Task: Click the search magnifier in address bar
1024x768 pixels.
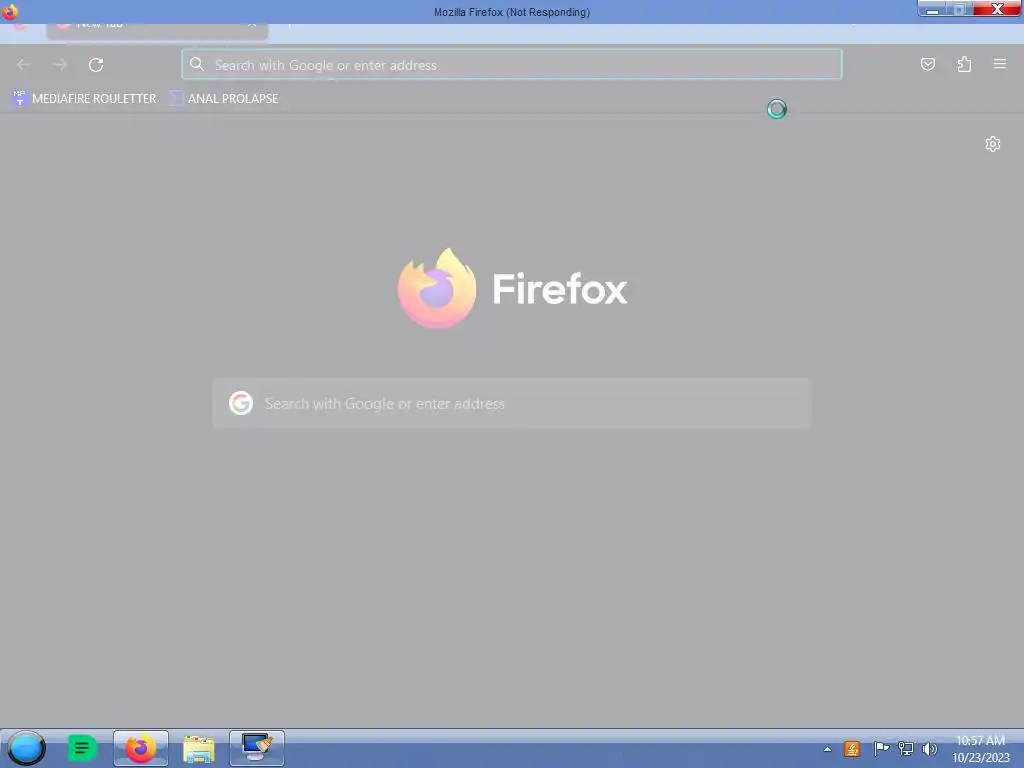Action: pyautogui.click(x=197, y=64)
